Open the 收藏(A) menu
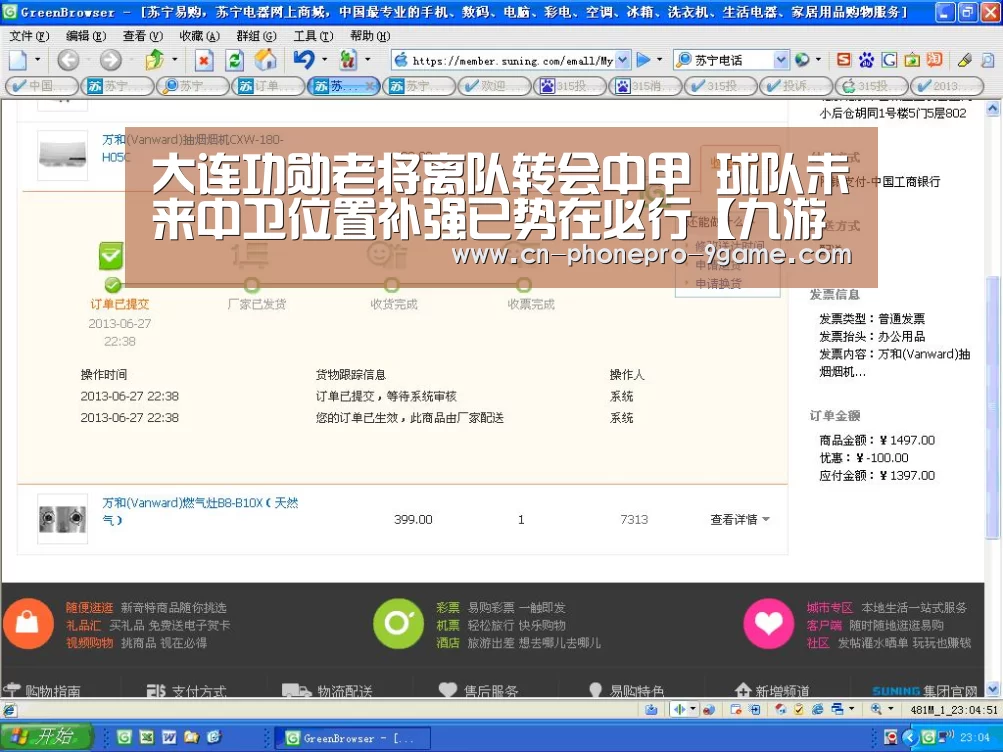This screenshot has height=752, width=1003. pos(200,36)
